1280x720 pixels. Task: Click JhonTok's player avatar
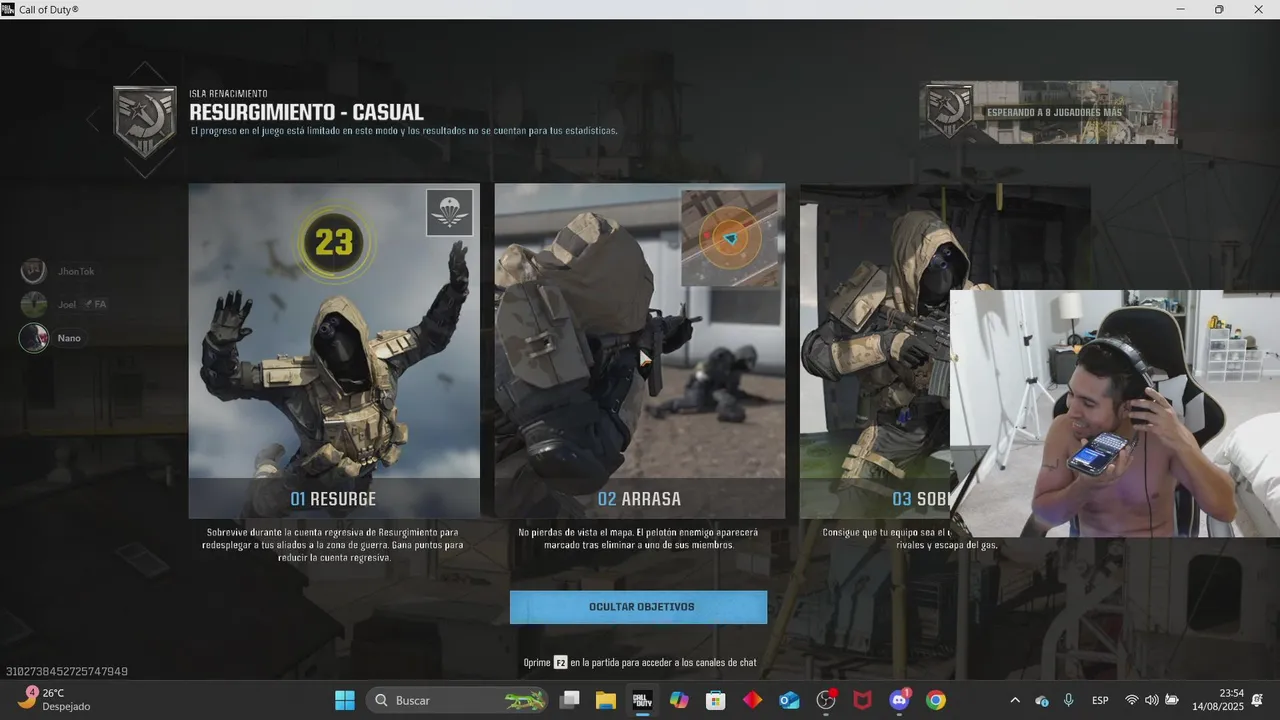point(34,271)
